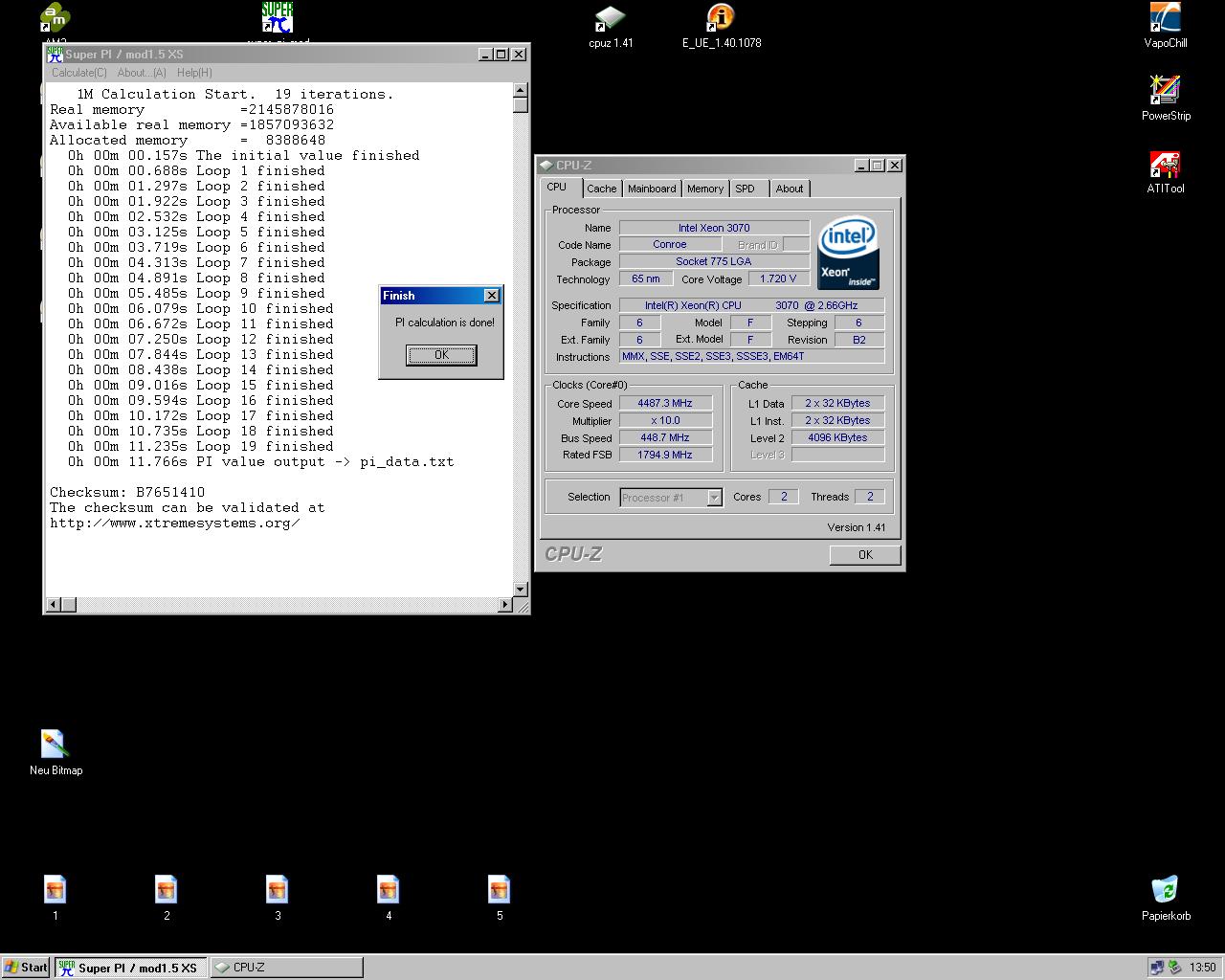The height and width of the screenshot is (980, 1225).
Task: Confirm the Finish dialog with OK
Action: [441, 355]
